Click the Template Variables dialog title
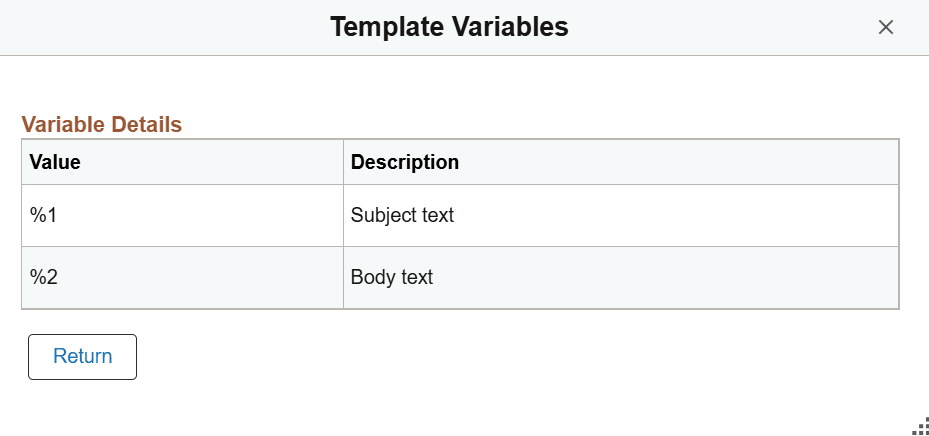The image size is (929, 436). click(x=449, y=27)
